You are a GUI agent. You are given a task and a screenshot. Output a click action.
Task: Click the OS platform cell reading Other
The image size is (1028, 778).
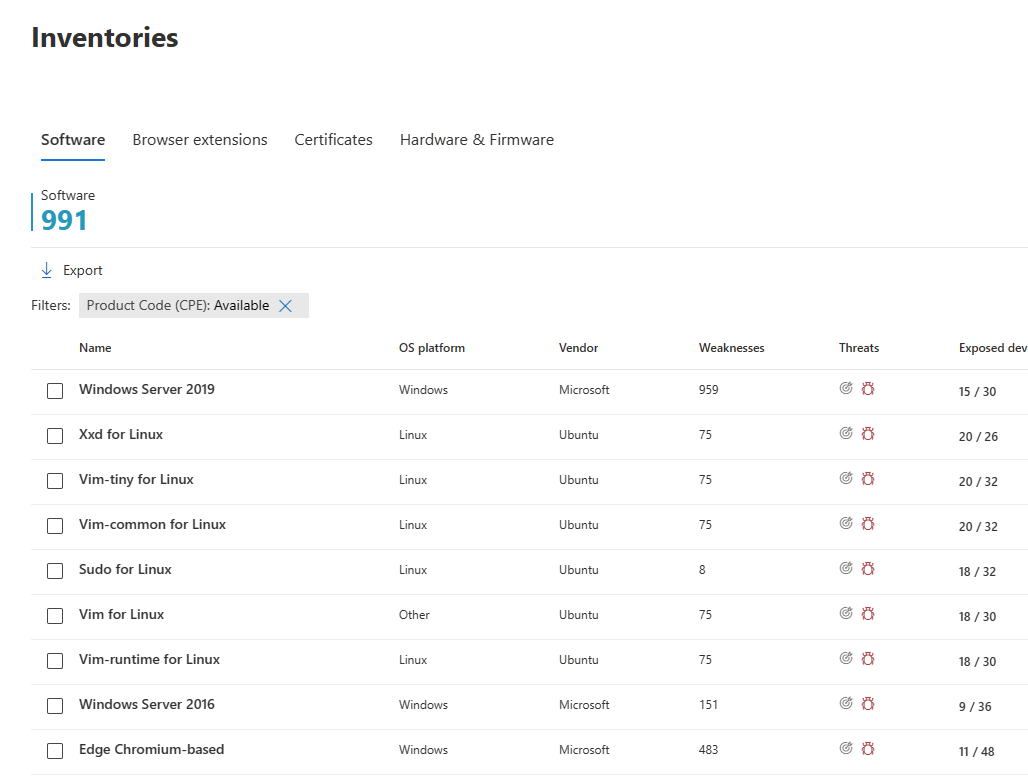coord(414,615)
